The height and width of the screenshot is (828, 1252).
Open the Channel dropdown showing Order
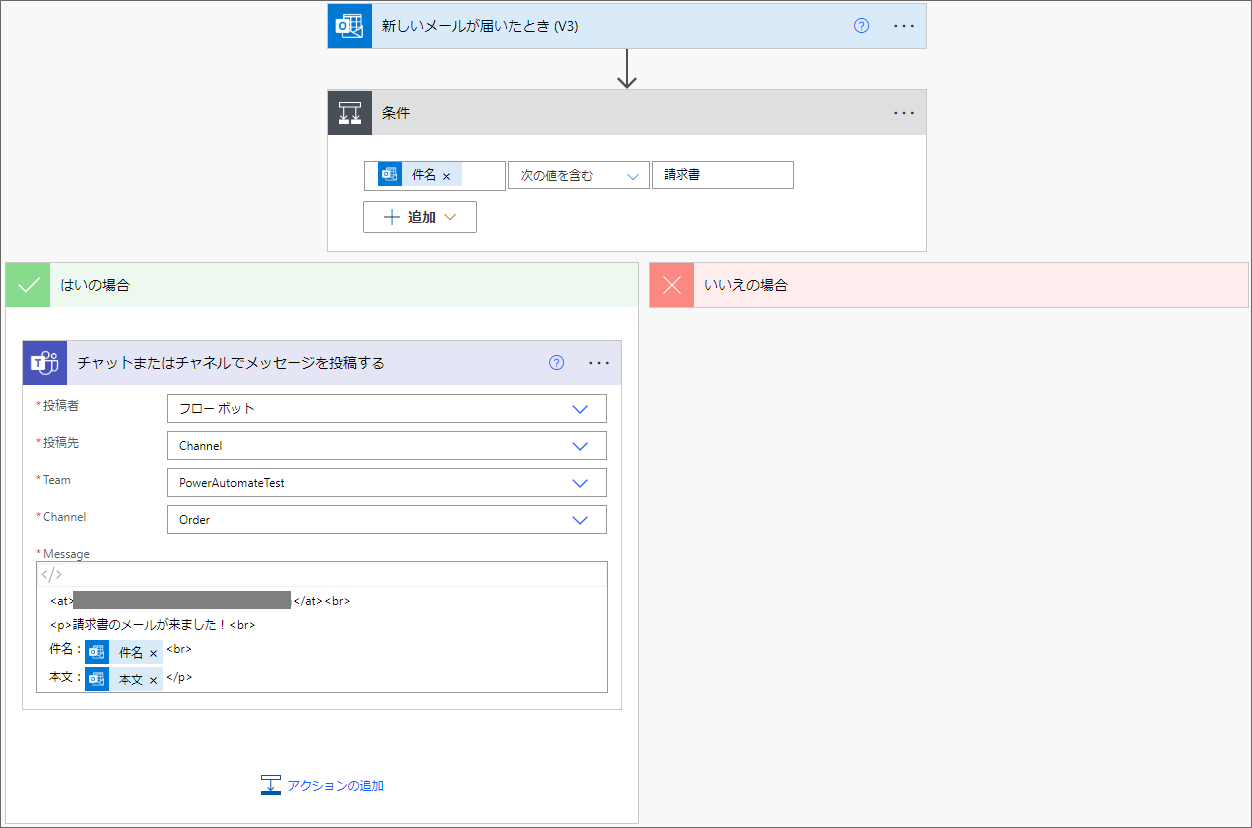click(x=387, y=519)
